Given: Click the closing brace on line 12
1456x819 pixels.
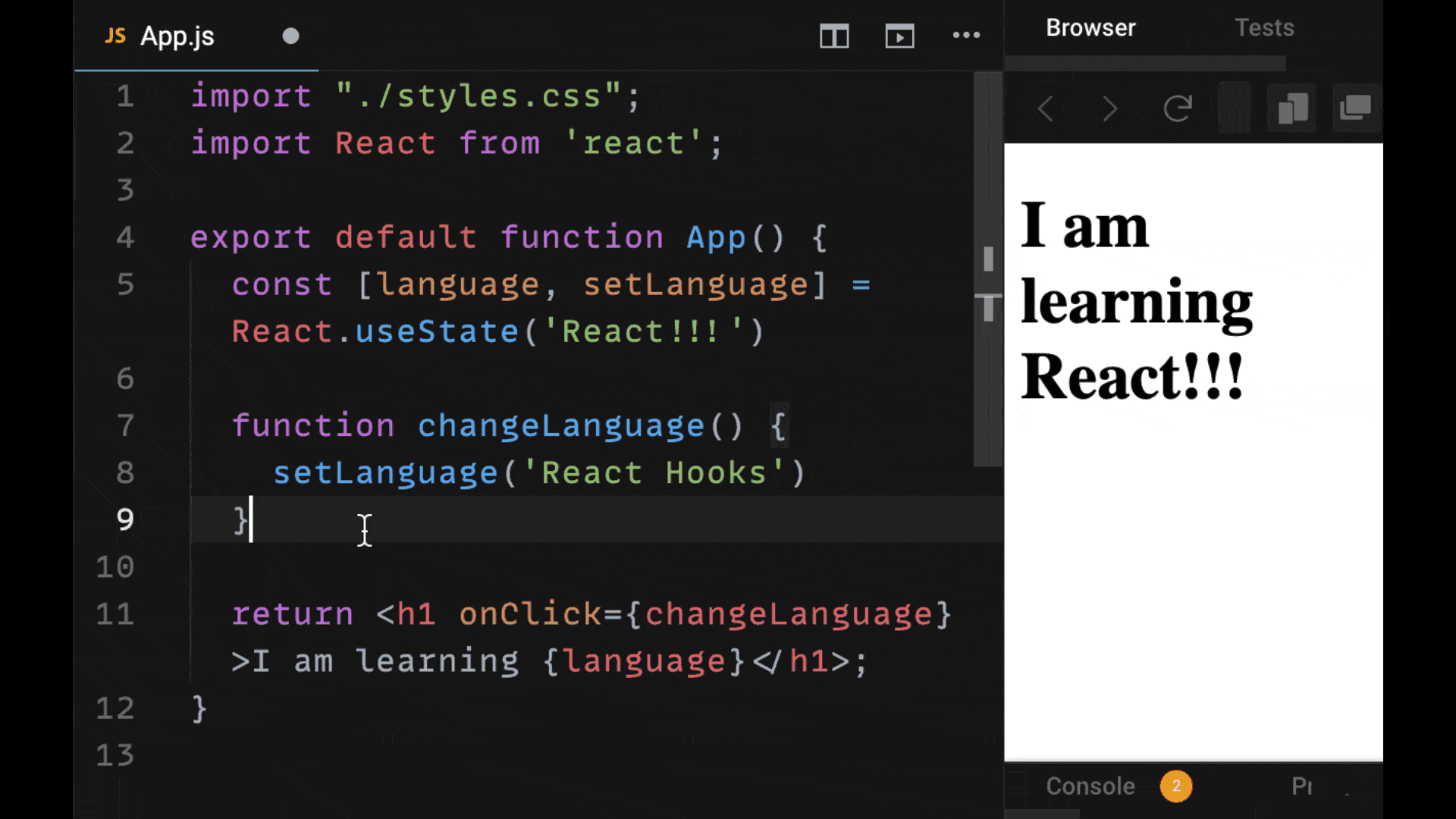Looking at the screenshot, I should click(199, 709).
